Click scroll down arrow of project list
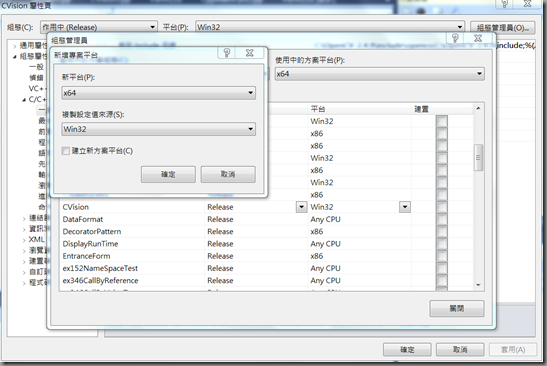Screen dimensions: 547x366 pos(478,285)
